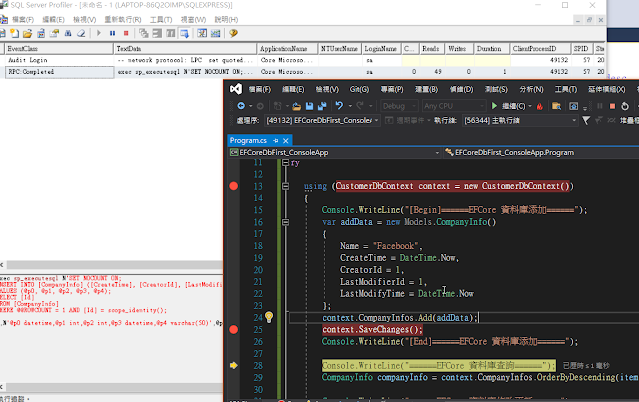Screen dimensions: 639x402
Task: Close the Program.cs tab
Action: click(x=286, y=141)
